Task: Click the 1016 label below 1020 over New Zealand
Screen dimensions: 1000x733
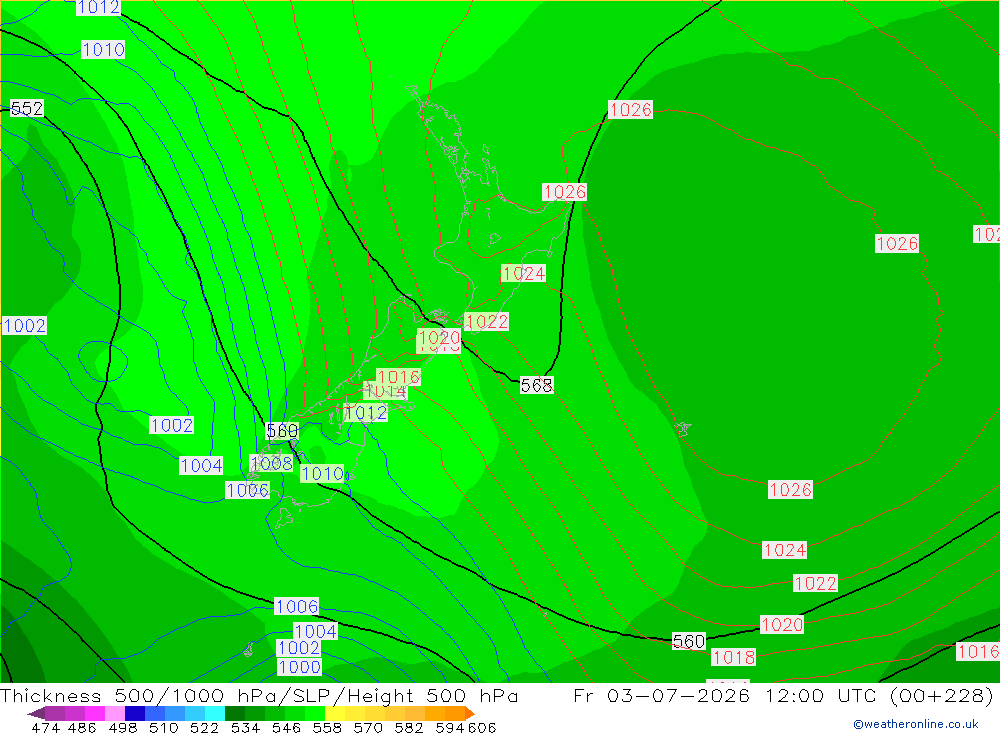Action: click(399, 377)
